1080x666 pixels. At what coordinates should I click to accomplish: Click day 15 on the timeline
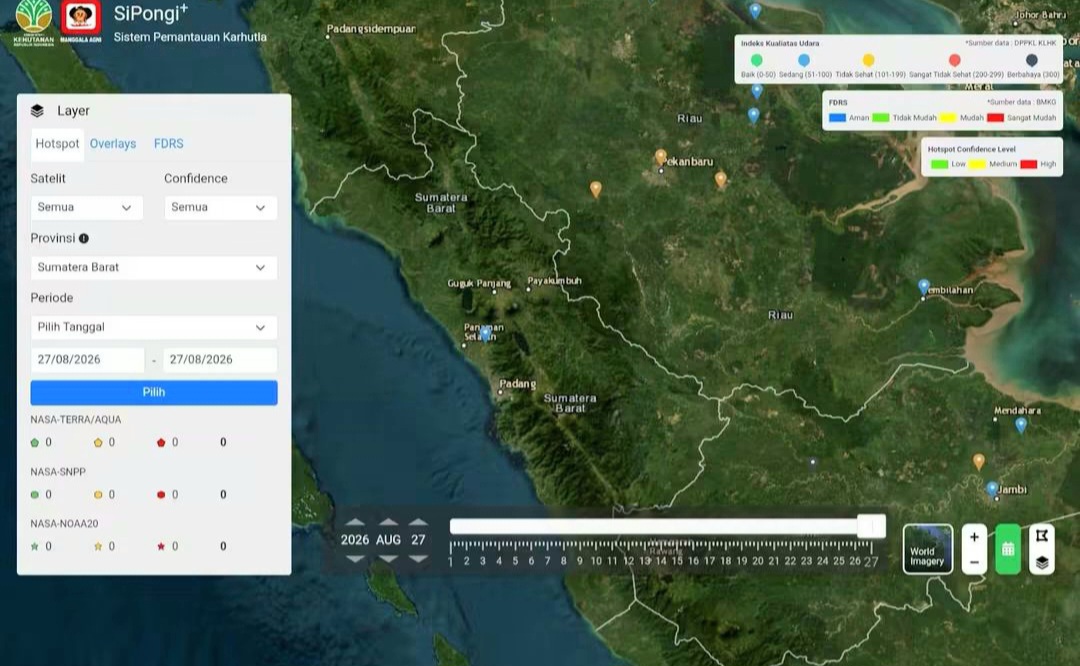[x=677, y=561]
